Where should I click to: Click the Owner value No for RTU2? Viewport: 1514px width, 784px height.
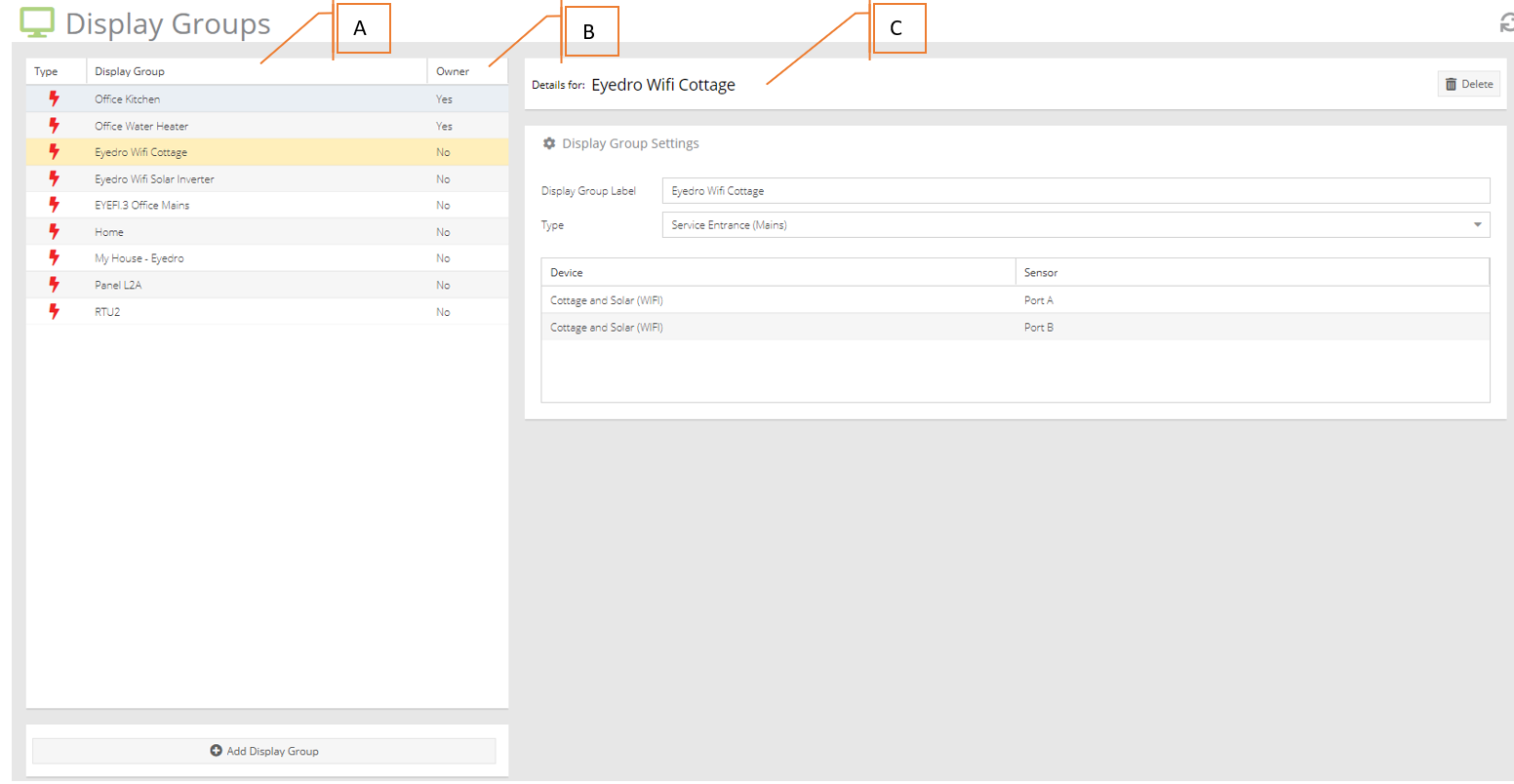pyautogui.click(x=443, y=312)
